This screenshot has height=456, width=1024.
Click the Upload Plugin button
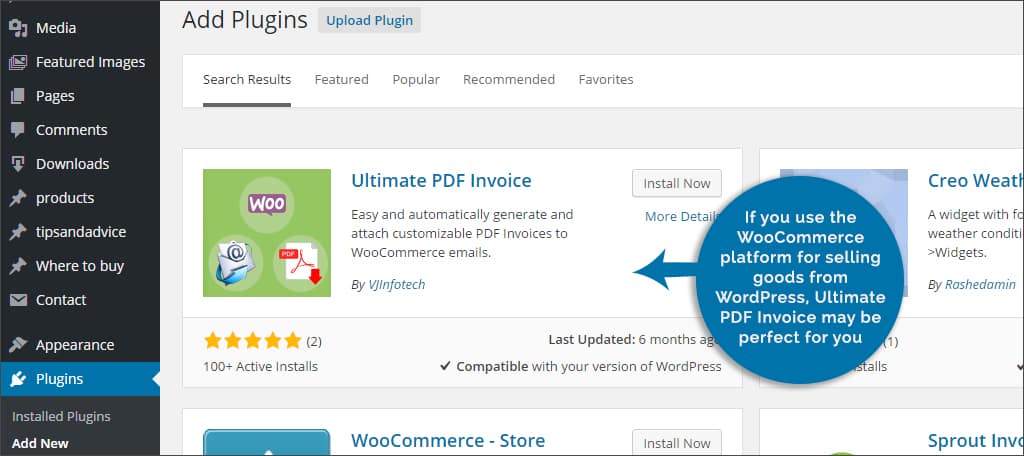370,20
